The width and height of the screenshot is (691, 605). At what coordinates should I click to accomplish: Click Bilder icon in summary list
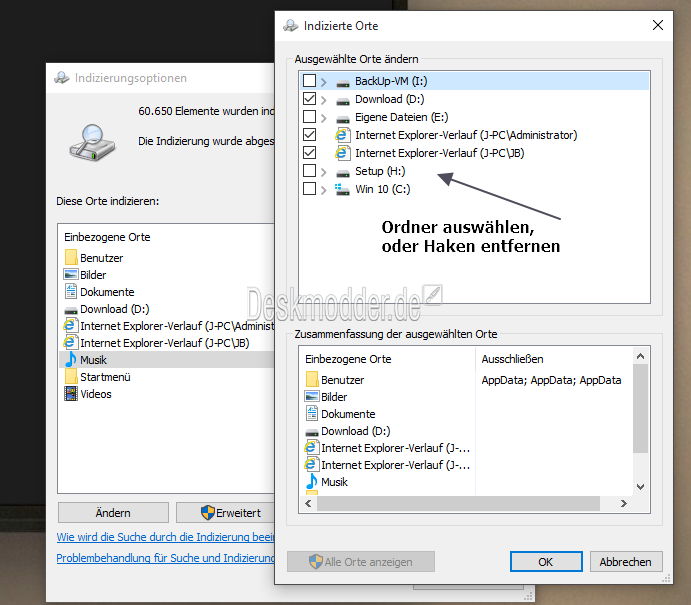point(312,396)
